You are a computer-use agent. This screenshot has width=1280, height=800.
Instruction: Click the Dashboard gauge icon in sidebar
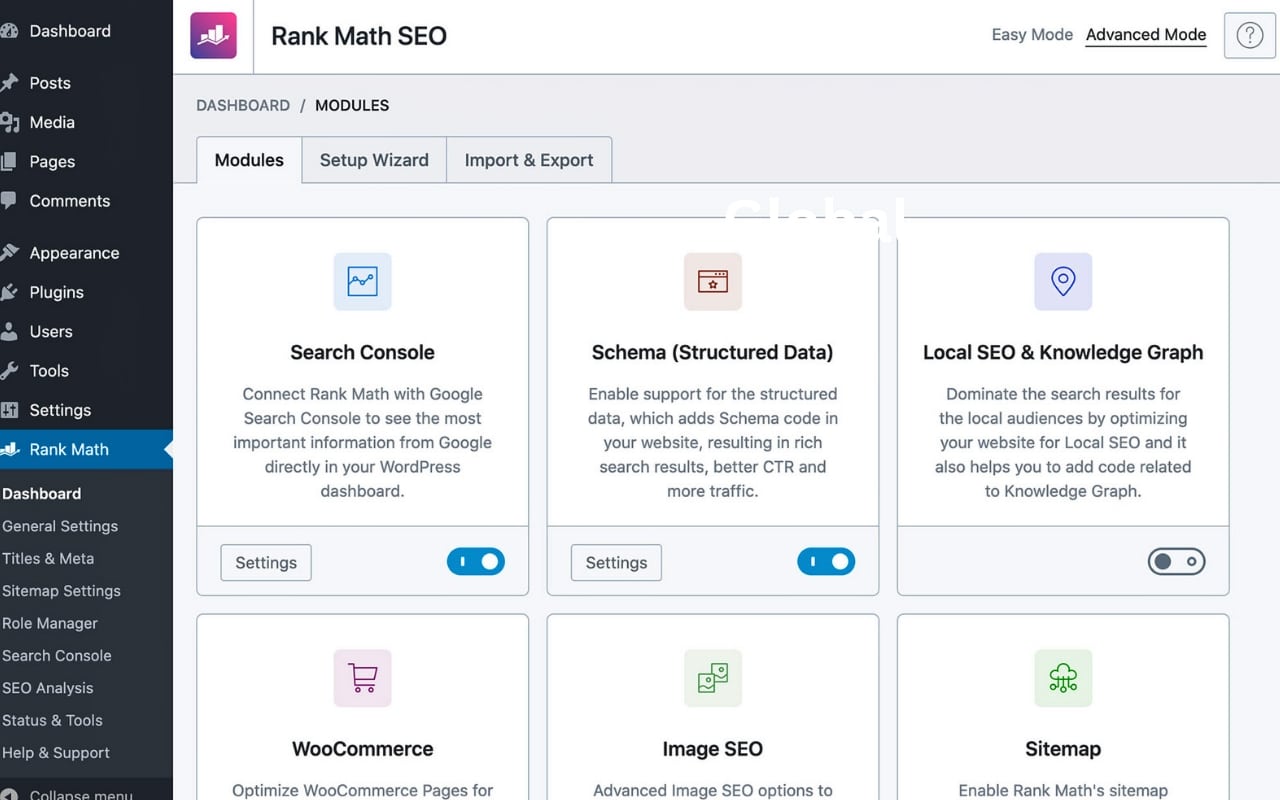pyautogui.click(x=10, y=31)
